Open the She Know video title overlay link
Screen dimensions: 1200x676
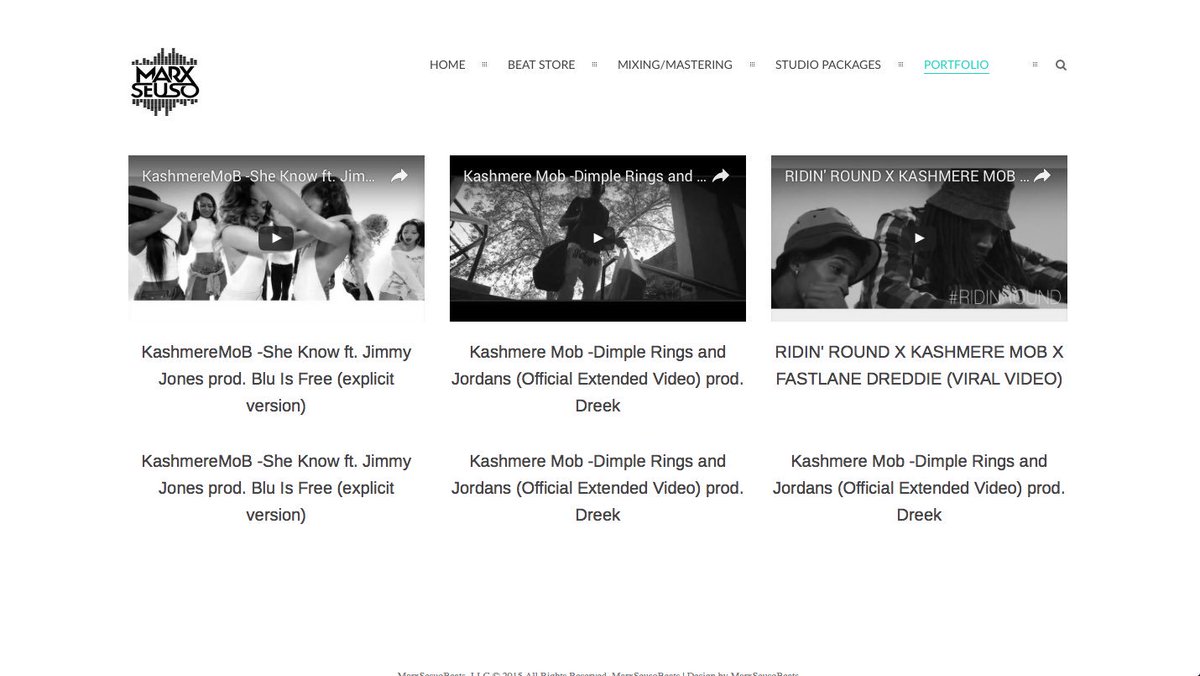[259, 176]
